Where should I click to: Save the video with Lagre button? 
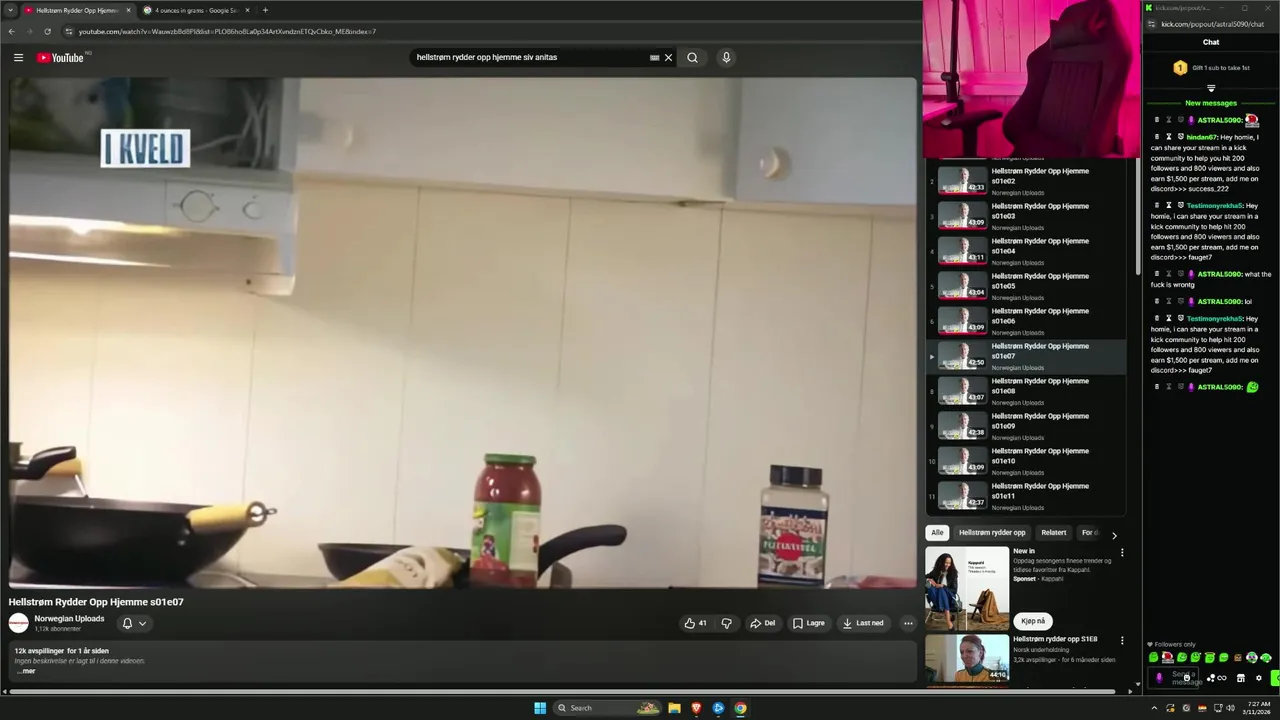click(809, 623)
